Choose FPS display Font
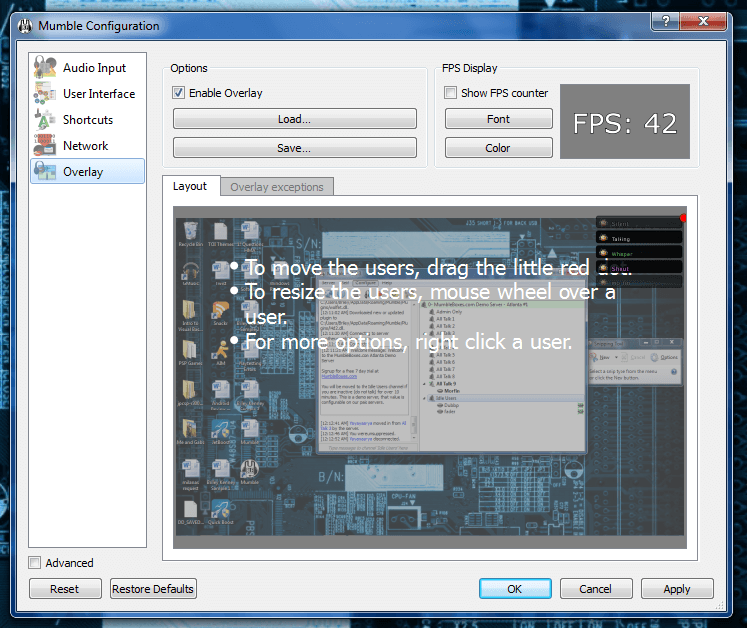The width and height of the screenshot is (747, 628). pos(498,119)
